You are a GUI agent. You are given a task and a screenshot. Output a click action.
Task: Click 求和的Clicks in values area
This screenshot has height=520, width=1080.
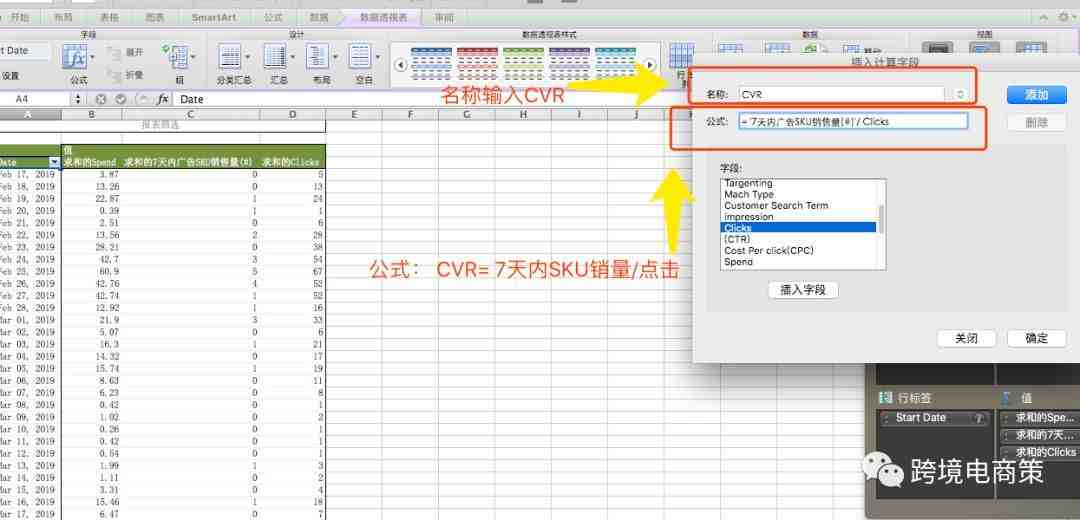tap(1040, 453)
